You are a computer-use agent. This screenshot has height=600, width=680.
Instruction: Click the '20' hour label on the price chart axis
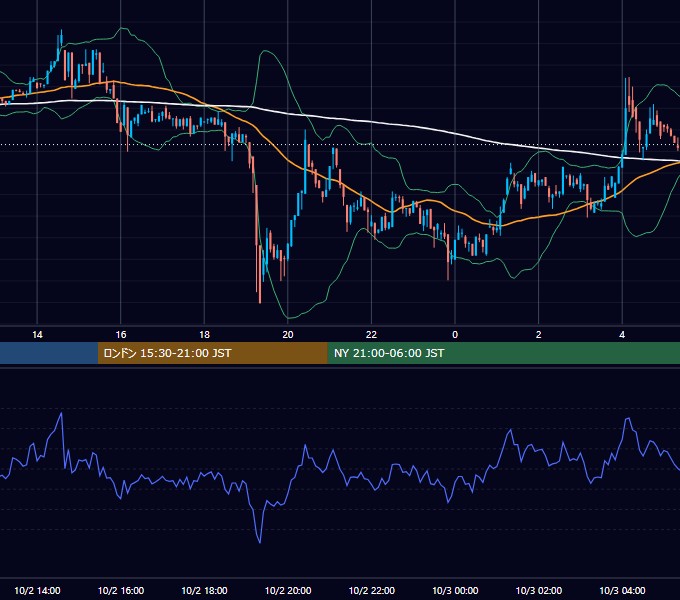click(x=288, y=335)
